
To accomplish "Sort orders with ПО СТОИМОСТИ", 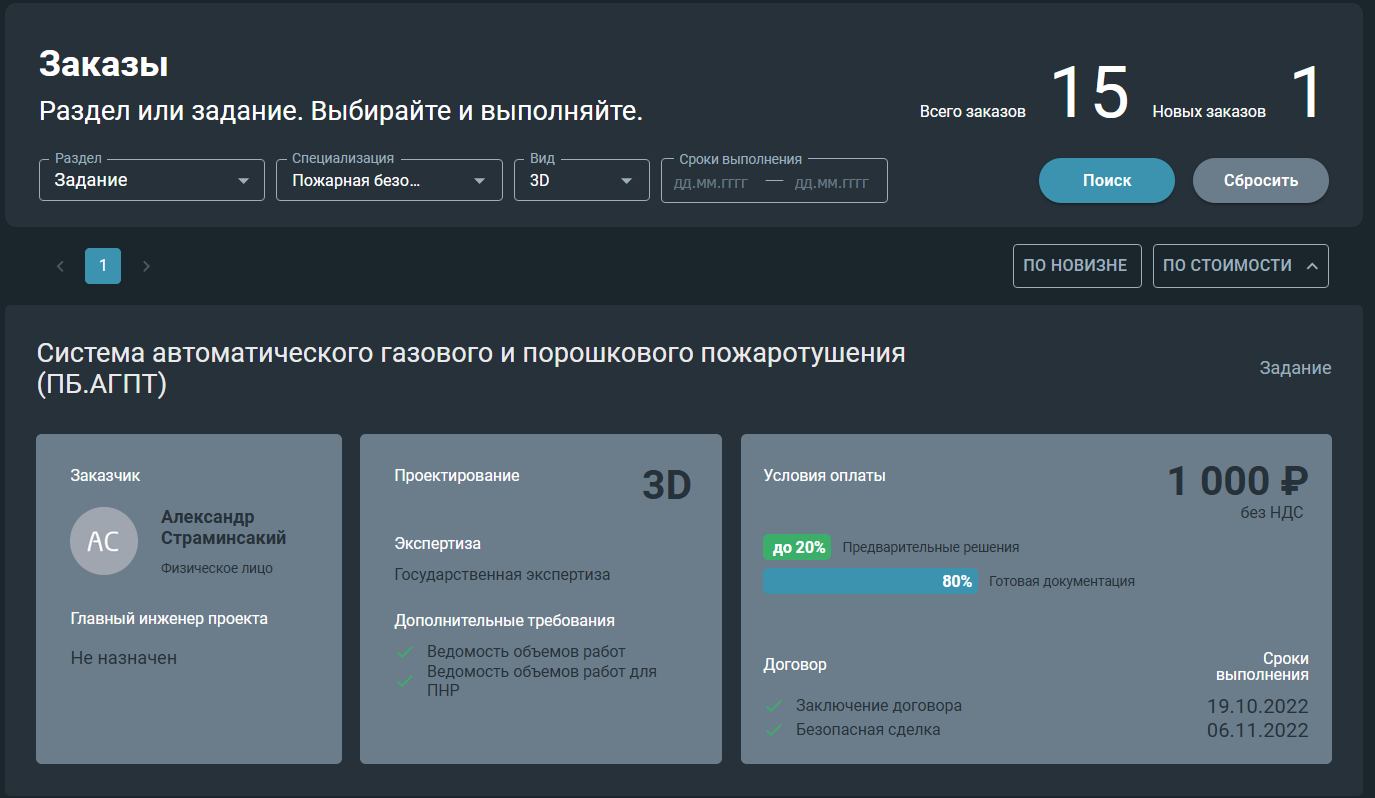I will tap(1240, 266).
